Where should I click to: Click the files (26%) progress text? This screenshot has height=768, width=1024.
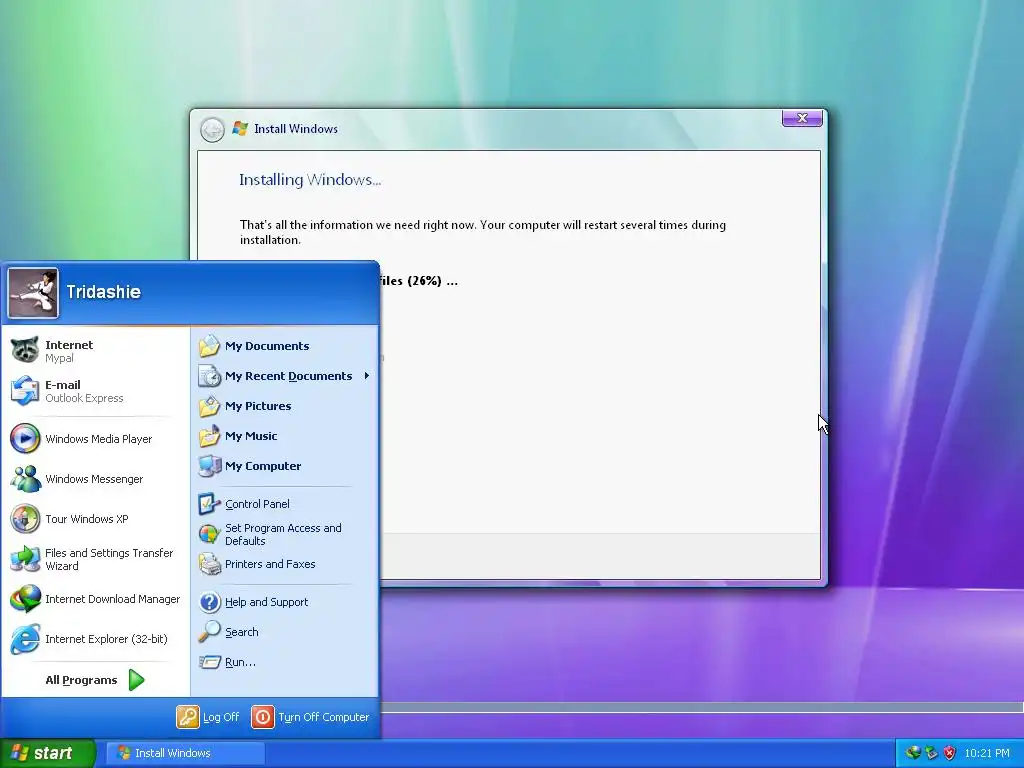(419, 281)
